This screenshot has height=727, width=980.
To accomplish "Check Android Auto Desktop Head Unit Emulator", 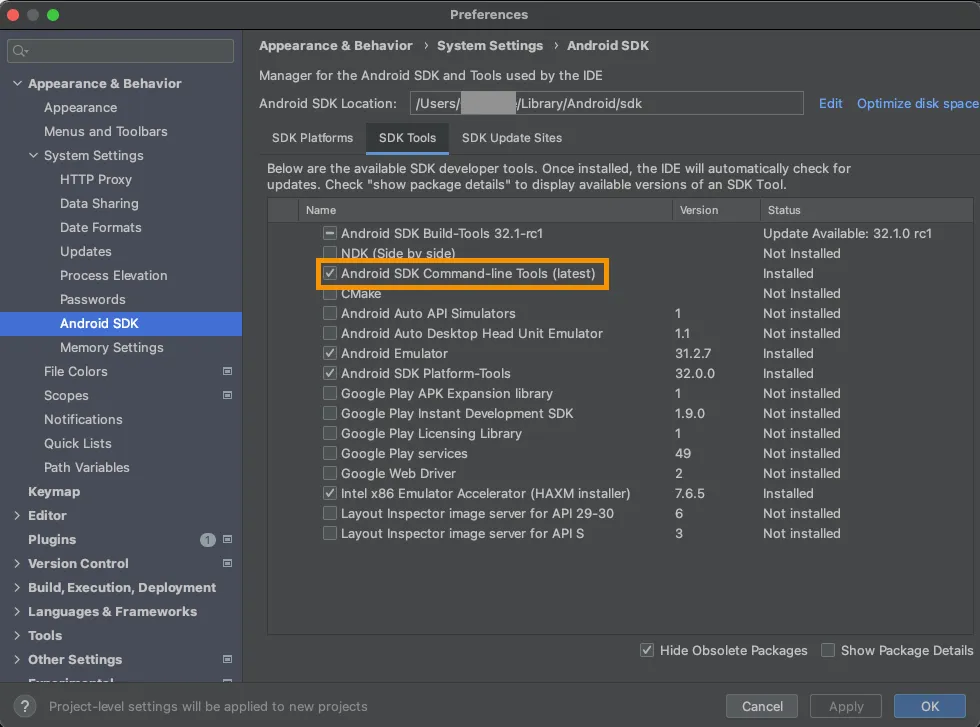I will point(329,333).
